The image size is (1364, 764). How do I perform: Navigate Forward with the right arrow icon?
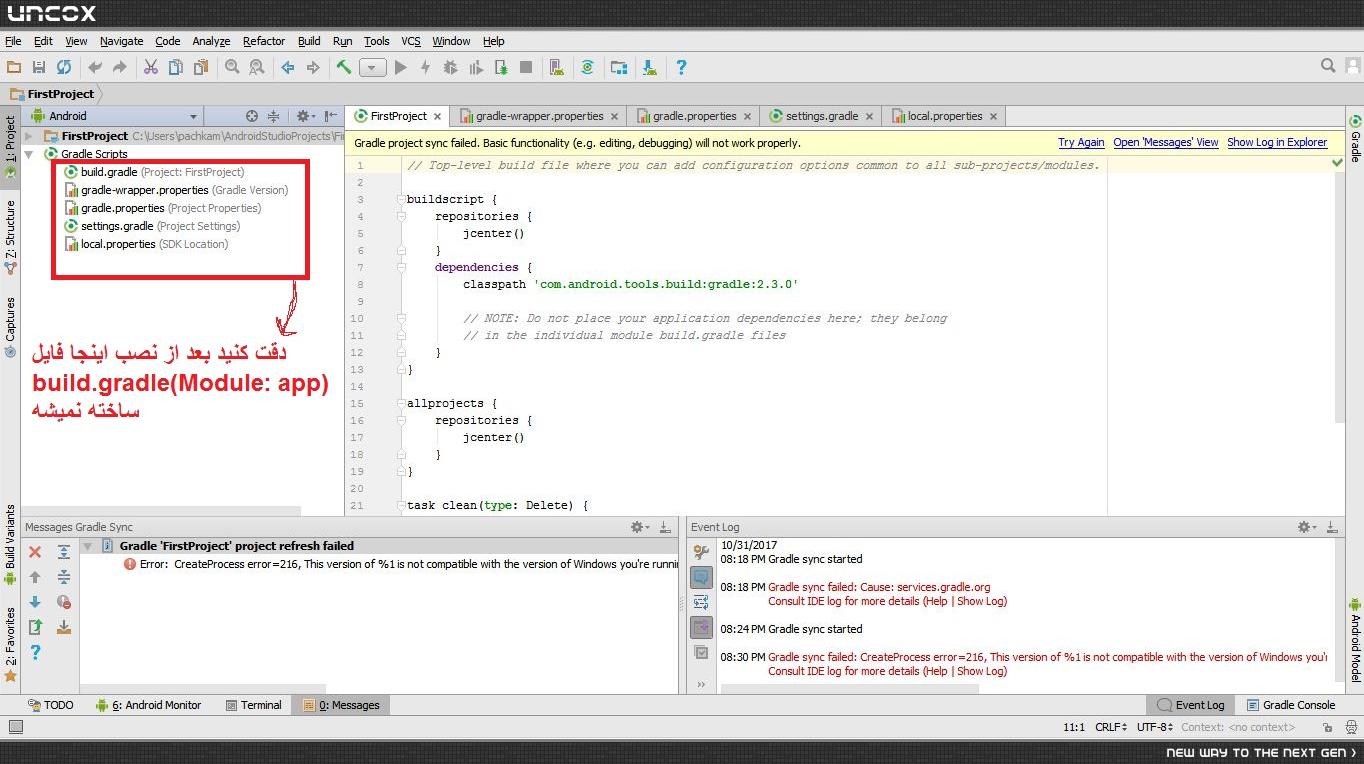click(x=313, y=67)
